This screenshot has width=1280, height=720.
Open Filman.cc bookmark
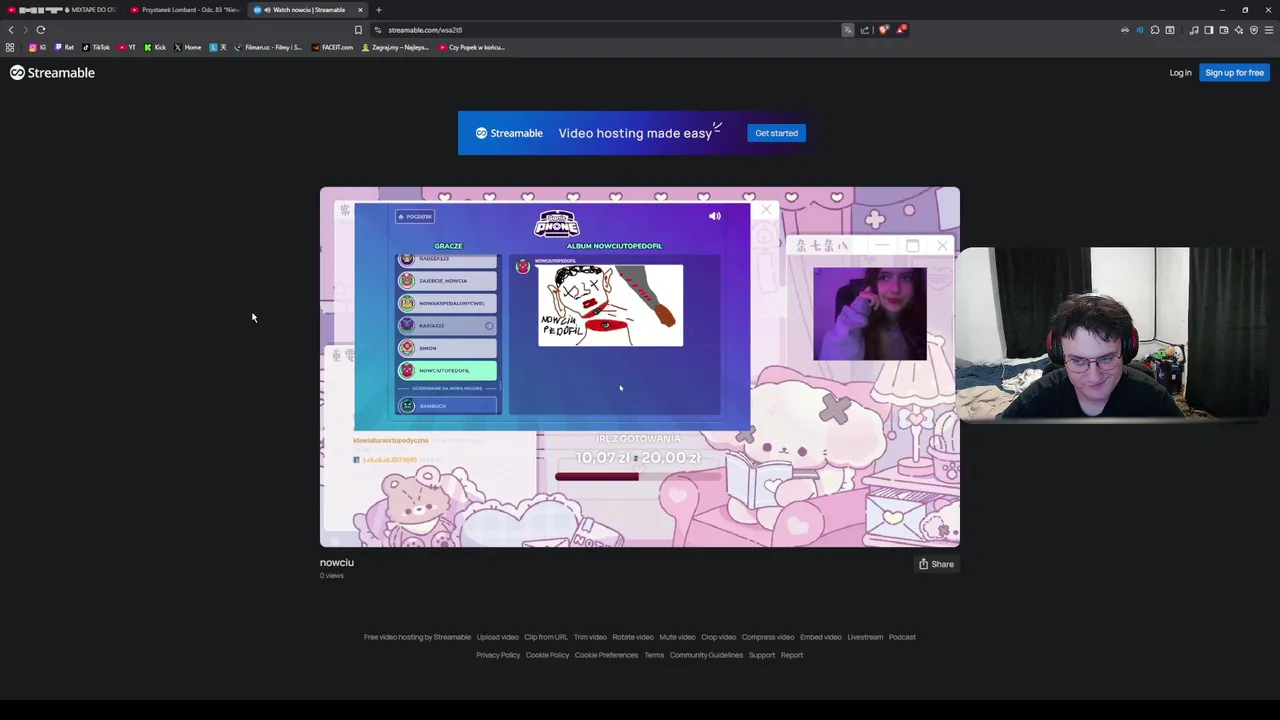tap(268, 47)
